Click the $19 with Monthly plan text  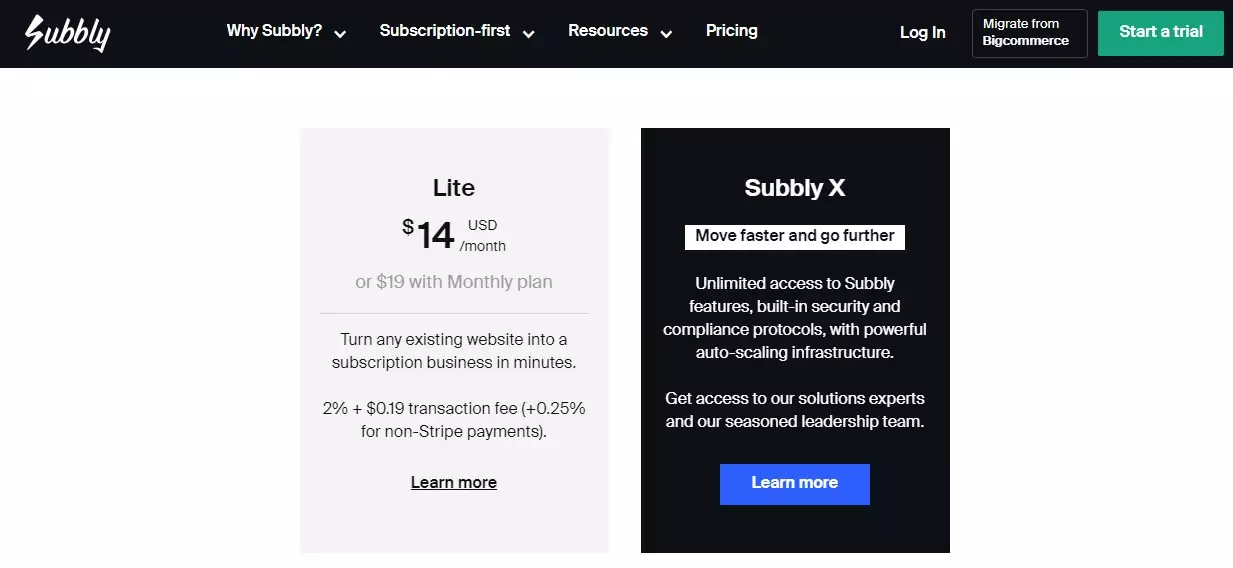453,282
